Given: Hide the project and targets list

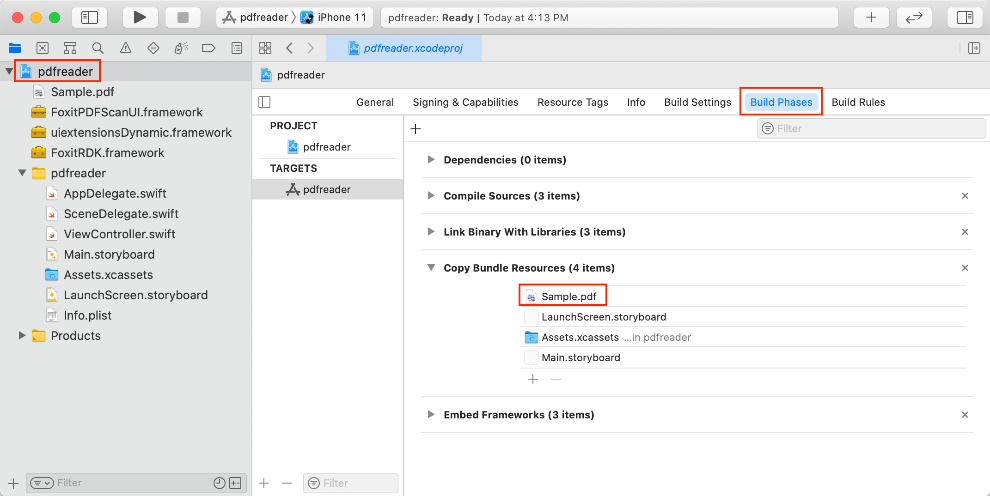Looking at the screenshot, I should point(264,102).
